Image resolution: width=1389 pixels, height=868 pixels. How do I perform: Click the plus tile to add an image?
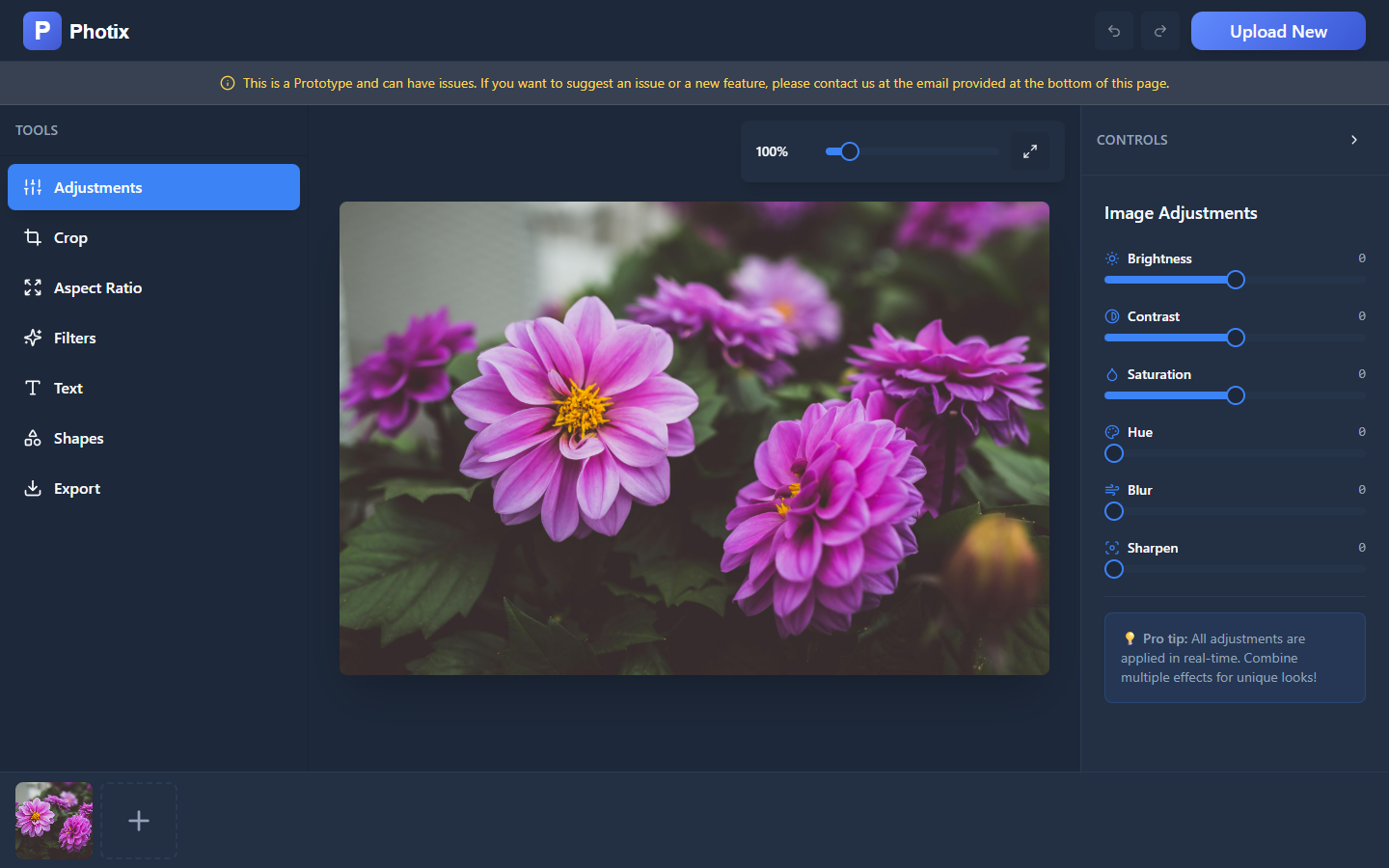pos(138,821)
